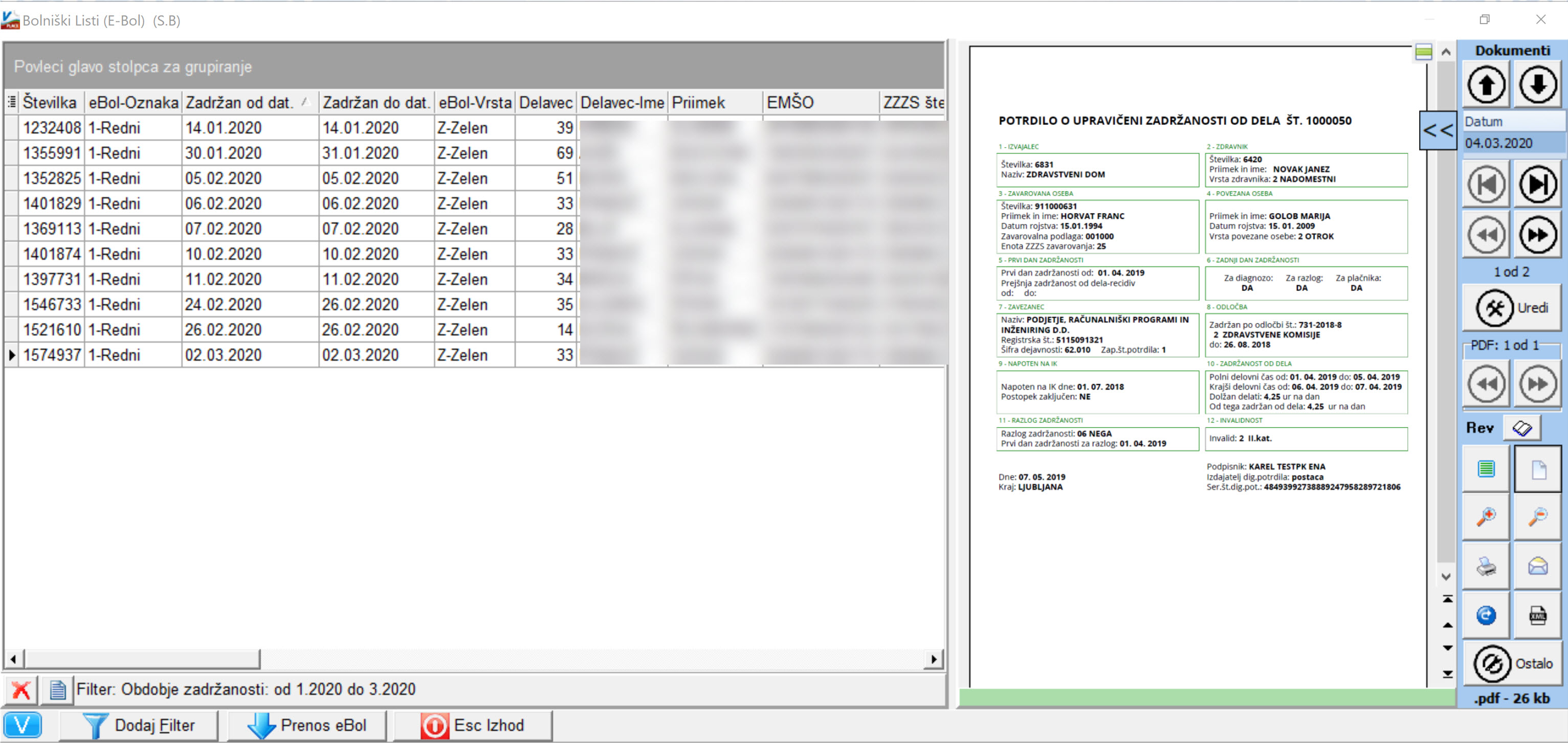
Task: Clear the filter with red X icon
Action: point(20,690)
